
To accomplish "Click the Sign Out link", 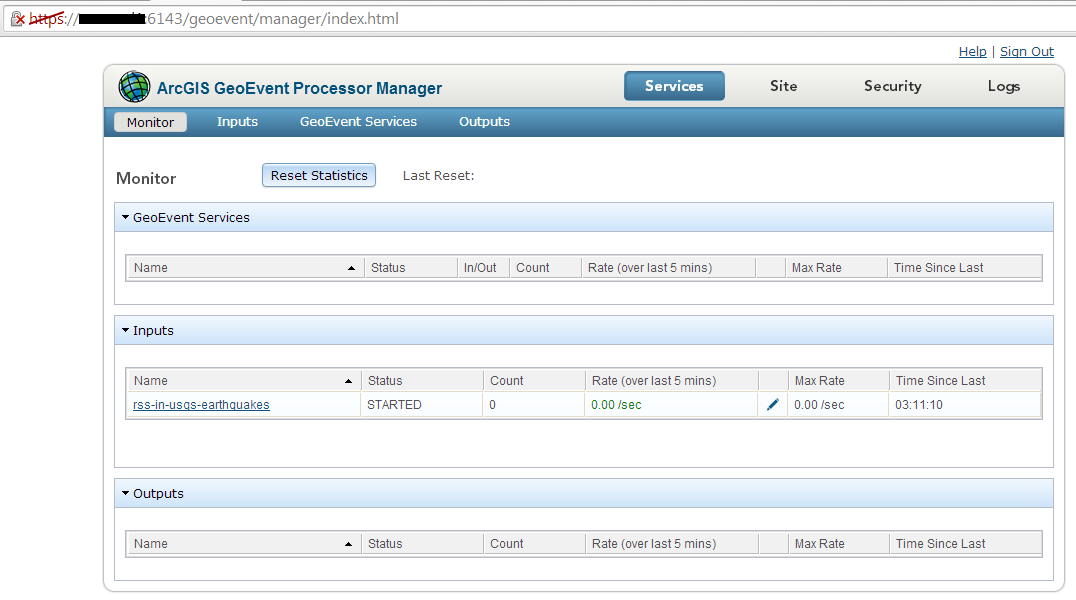I will point(1027,51).
